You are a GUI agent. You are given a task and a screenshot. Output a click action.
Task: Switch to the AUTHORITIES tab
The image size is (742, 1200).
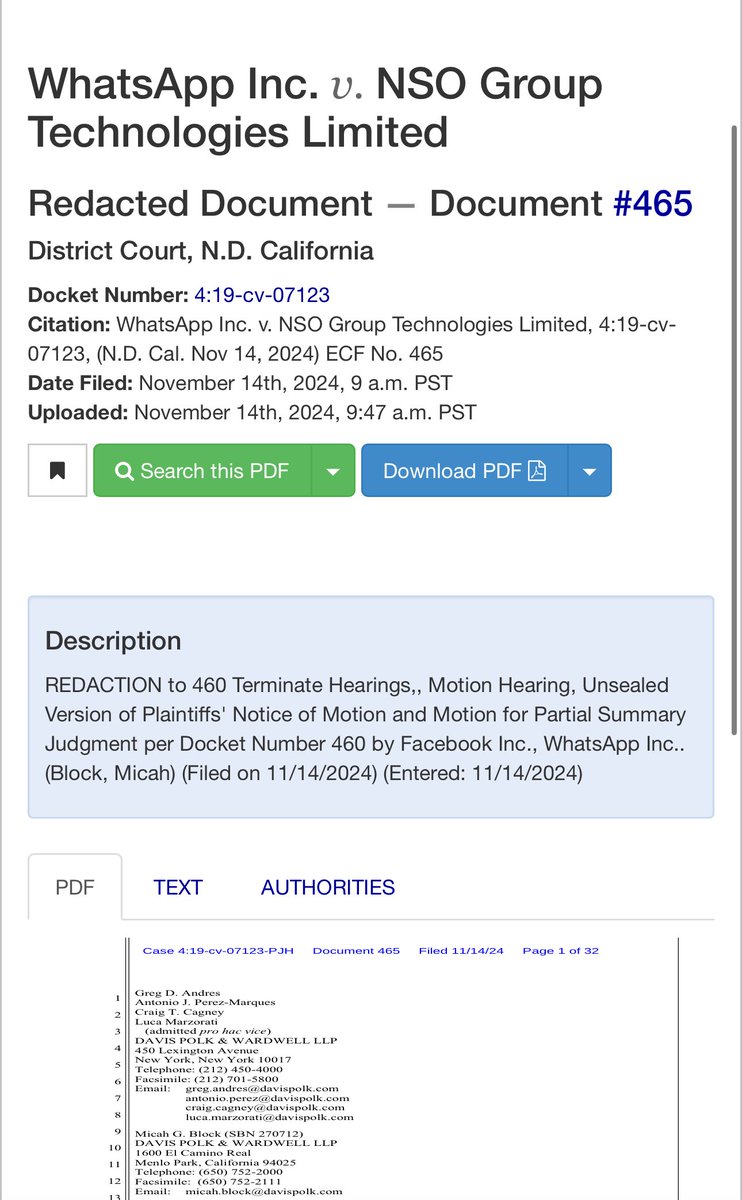(328, 887)
